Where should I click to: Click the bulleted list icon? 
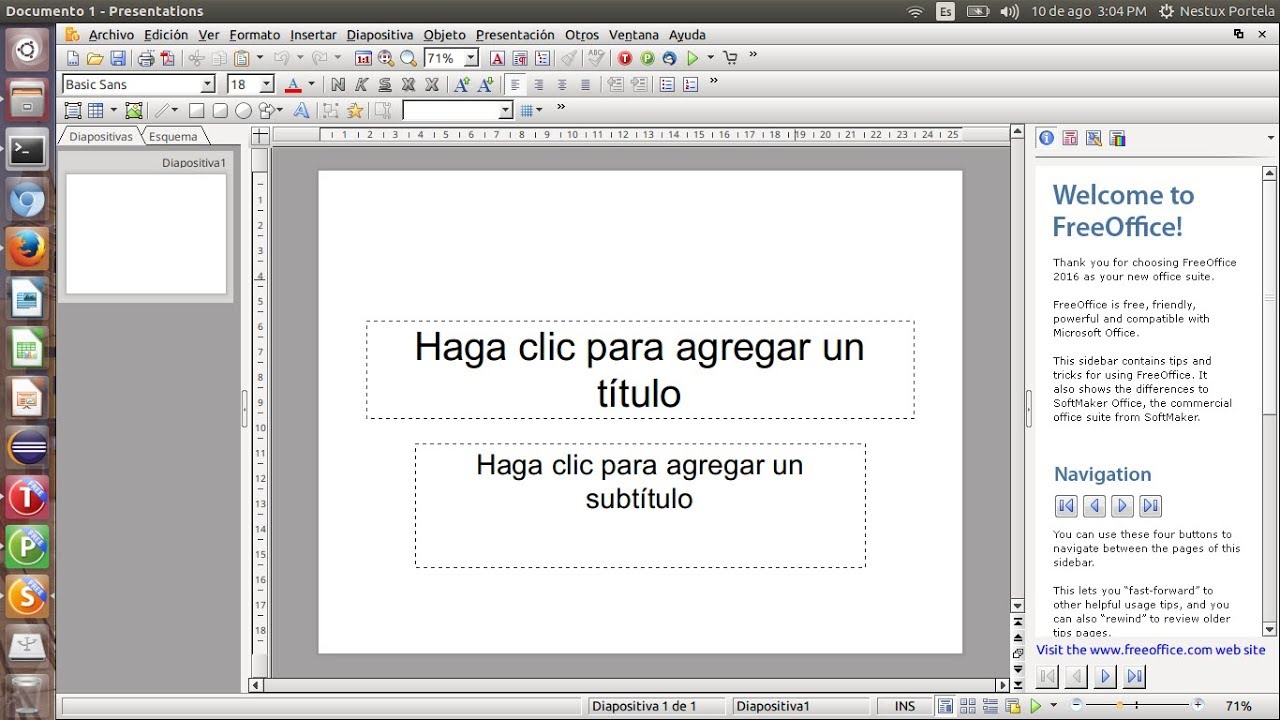[x=667, y=84]
